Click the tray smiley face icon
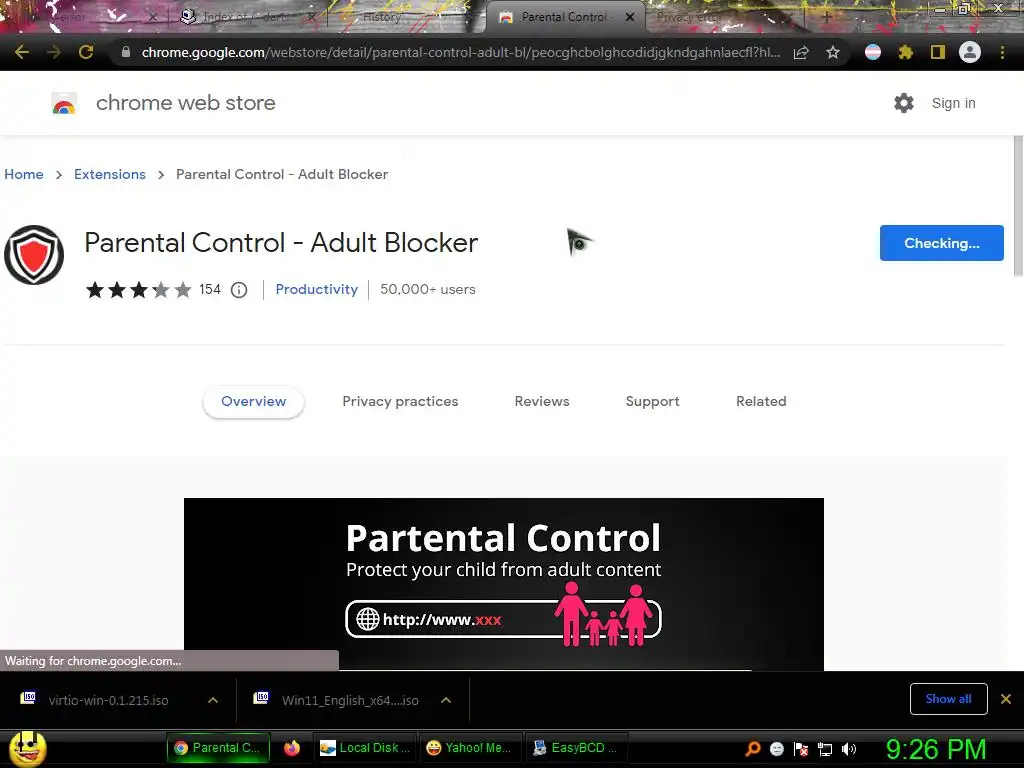Image resolution: width=1024 pixels, height=768 pixels. click(x=776, y=749)
